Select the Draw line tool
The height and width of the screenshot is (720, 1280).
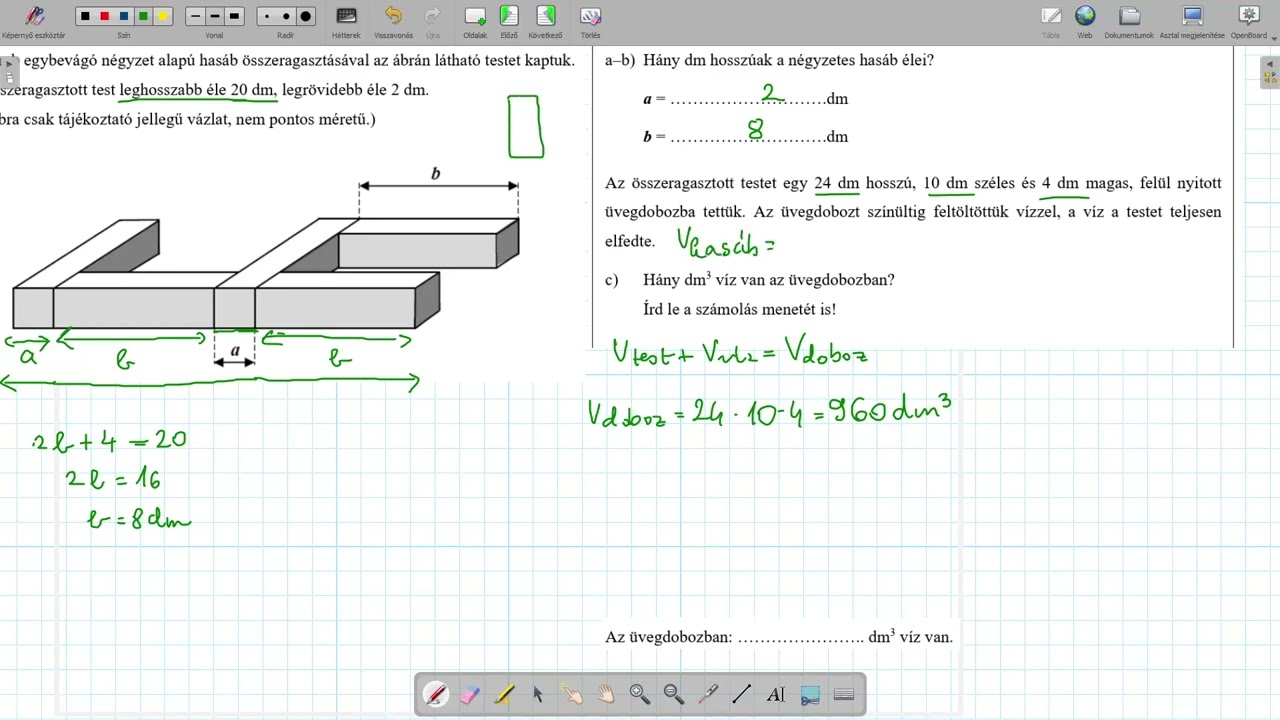point(742,694)
